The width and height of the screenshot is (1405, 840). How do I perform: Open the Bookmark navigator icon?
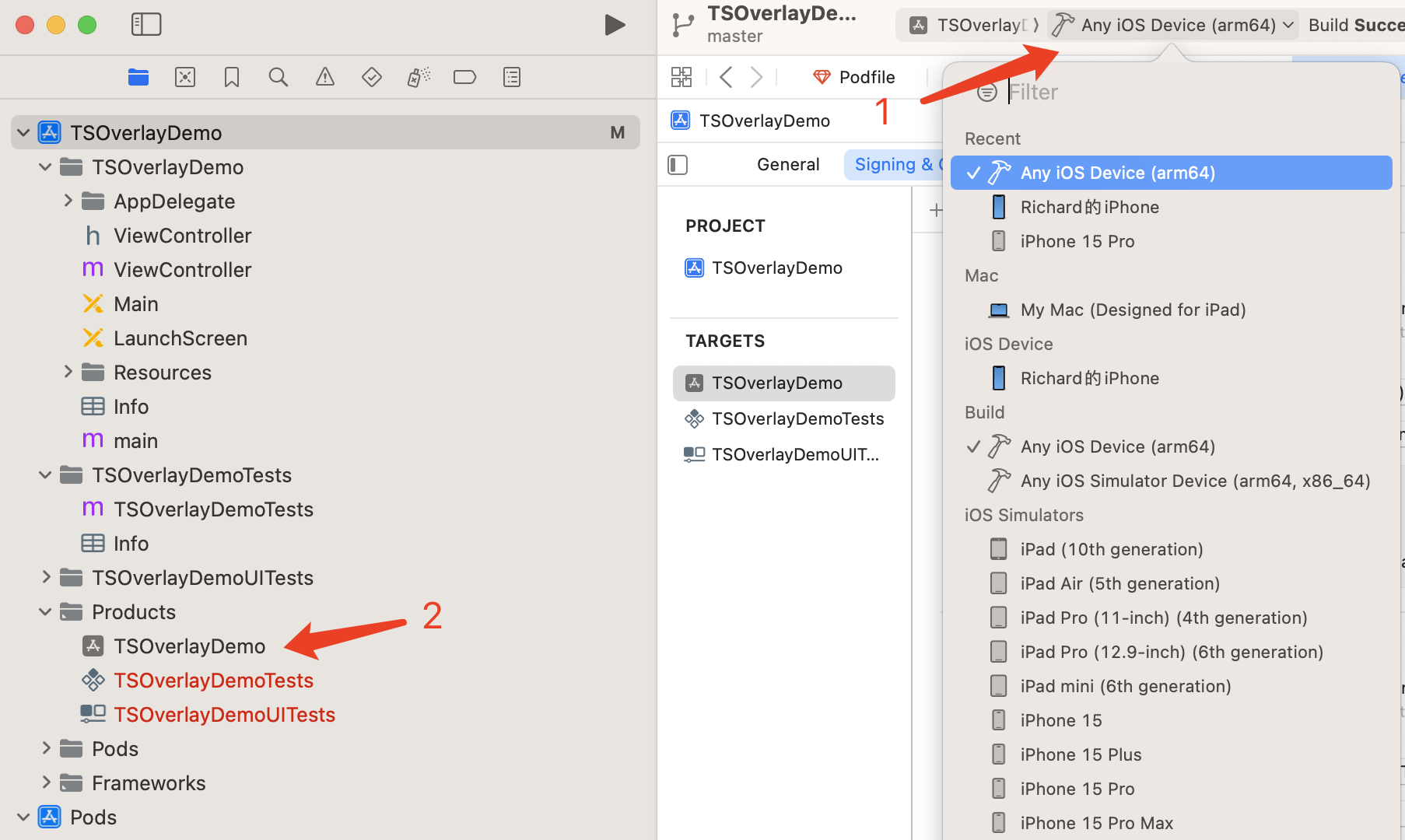232,77
